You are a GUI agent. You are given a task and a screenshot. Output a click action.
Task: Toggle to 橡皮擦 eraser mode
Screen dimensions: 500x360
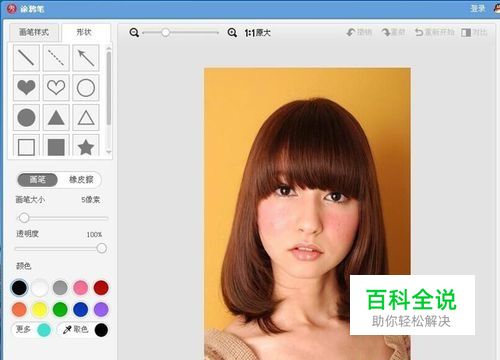pyautogui.click(x=81, y=180)
